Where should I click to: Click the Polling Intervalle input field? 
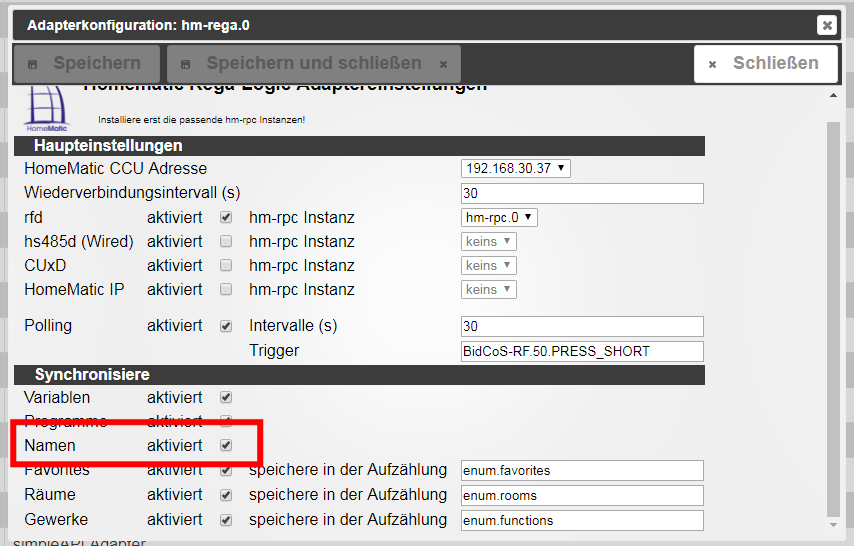[582, 326]
